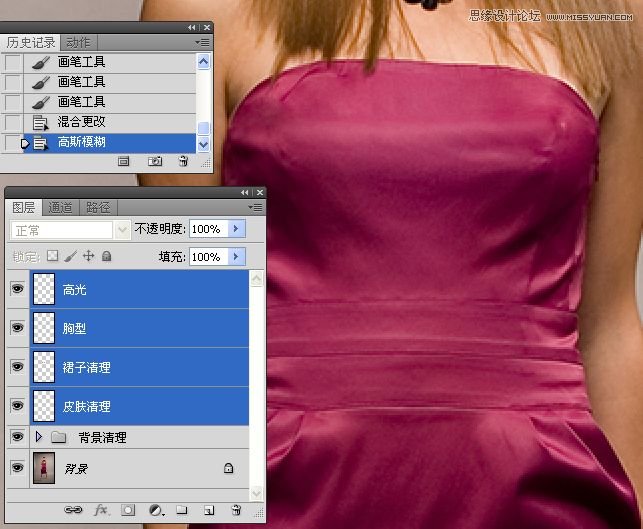Set history brush source beside first 画笔工具
Viewport: 643px width, 529px height.
pos(13,62)
